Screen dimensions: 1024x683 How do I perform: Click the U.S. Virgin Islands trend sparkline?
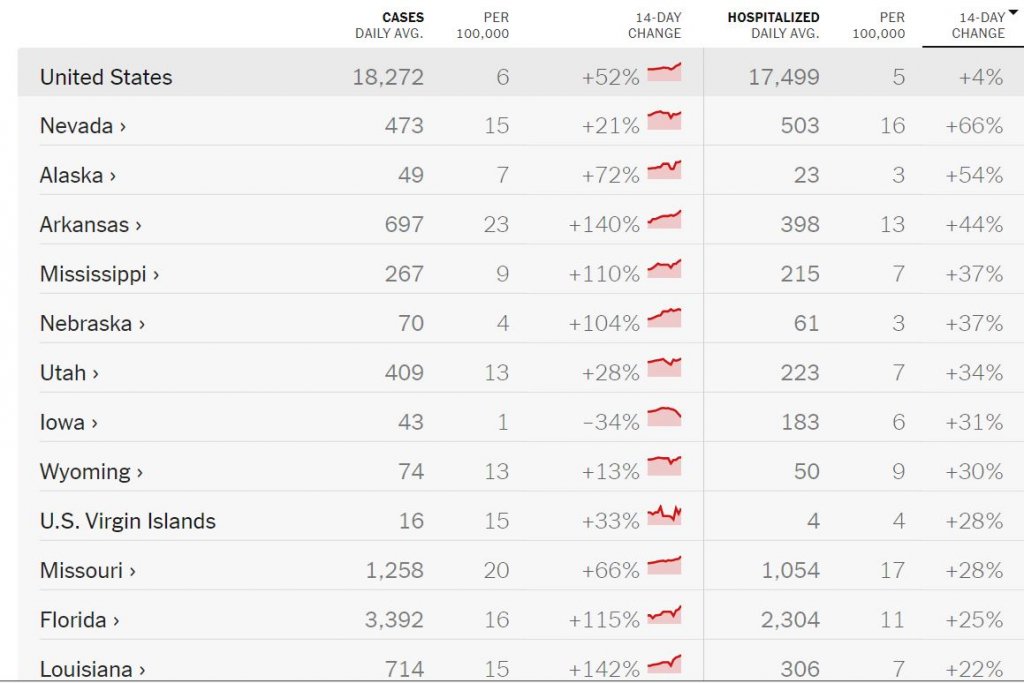click(x=664, y=515)
